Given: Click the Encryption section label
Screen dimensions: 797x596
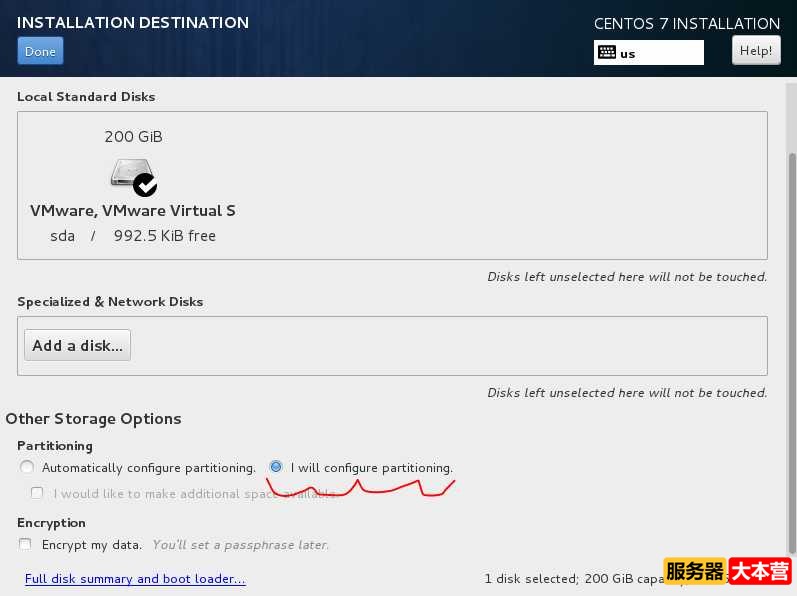Looking at the screenshot, I should click(x=51, y=523).
